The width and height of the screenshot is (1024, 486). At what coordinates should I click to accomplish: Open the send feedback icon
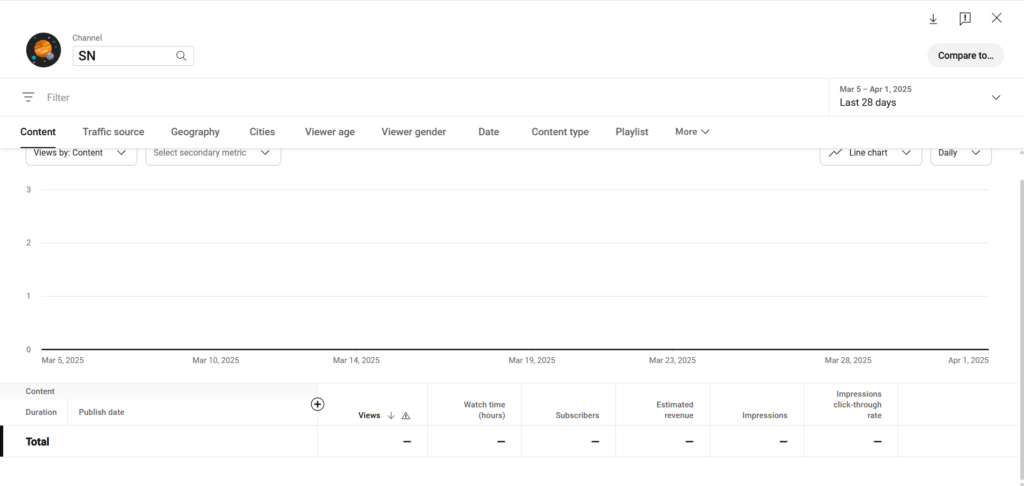[x=965, y=19]
